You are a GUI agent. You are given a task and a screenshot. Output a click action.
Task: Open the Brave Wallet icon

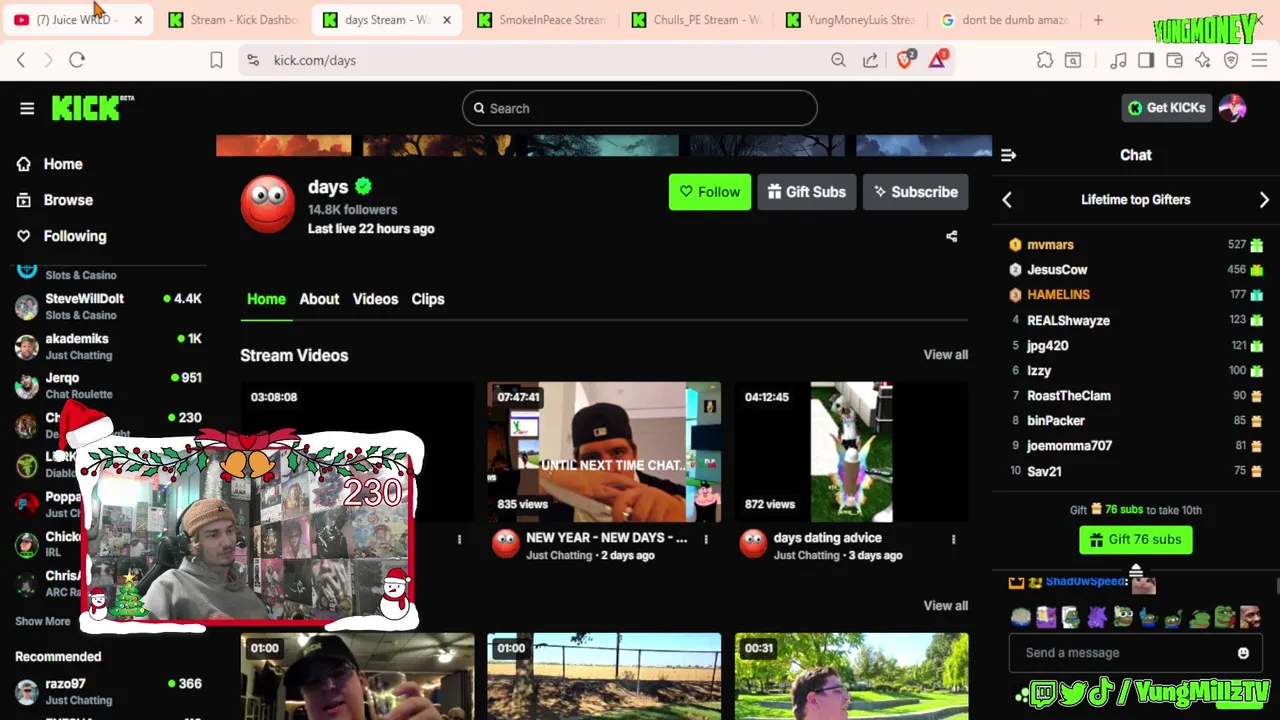pyautogui.click(x=1174, y=60)
